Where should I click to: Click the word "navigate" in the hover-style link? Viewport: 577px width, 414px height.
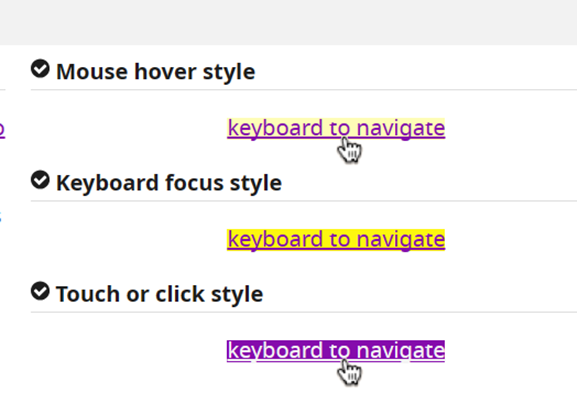pos(401,128)
